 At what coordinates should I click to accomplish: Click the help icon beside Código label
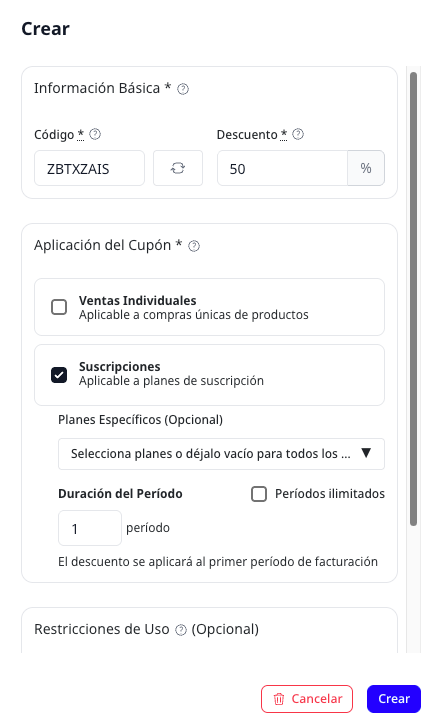[x=95, y=134]
